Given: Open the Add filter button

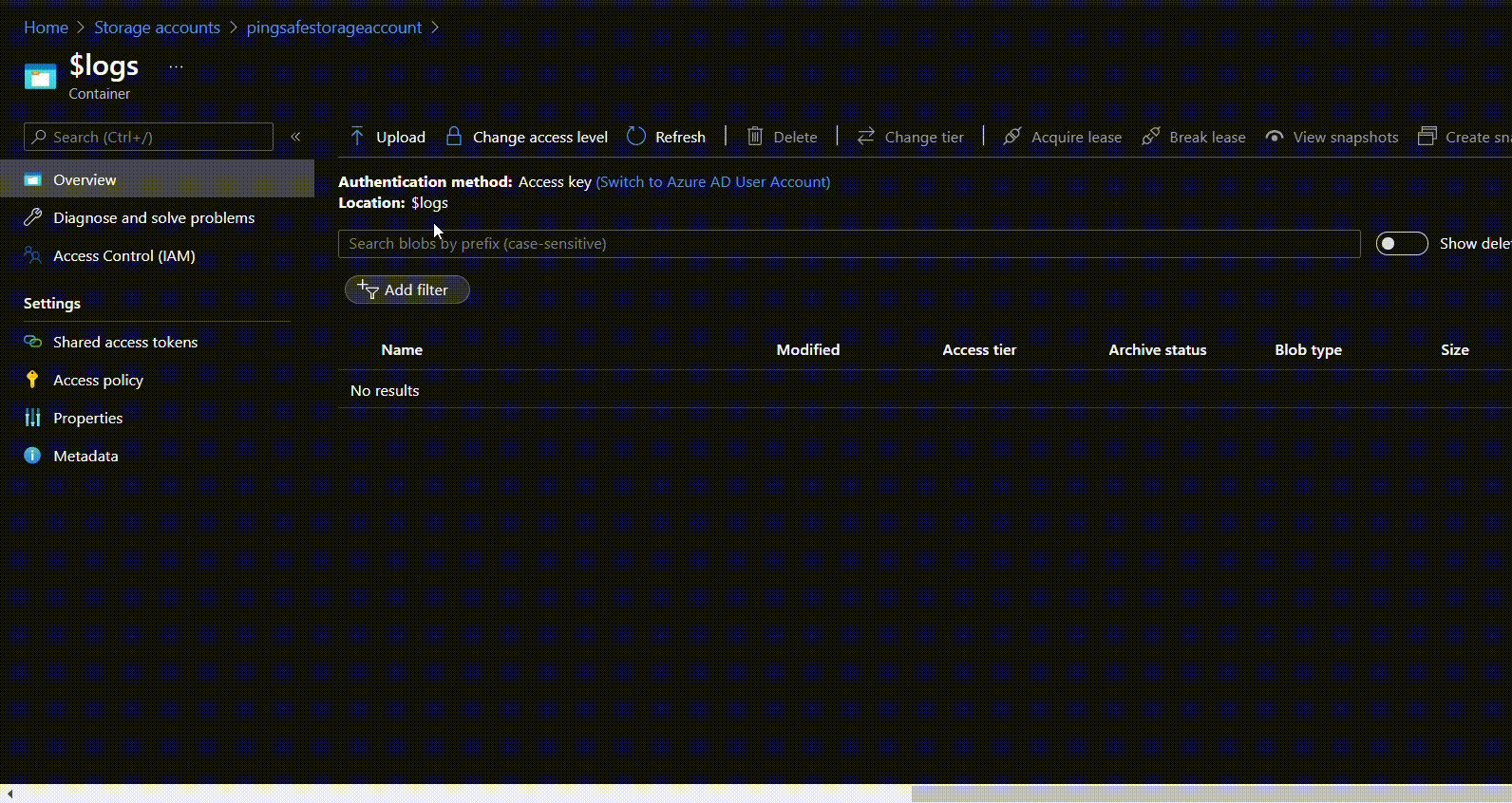Looking at the screenshot, I should coord(406,289).
